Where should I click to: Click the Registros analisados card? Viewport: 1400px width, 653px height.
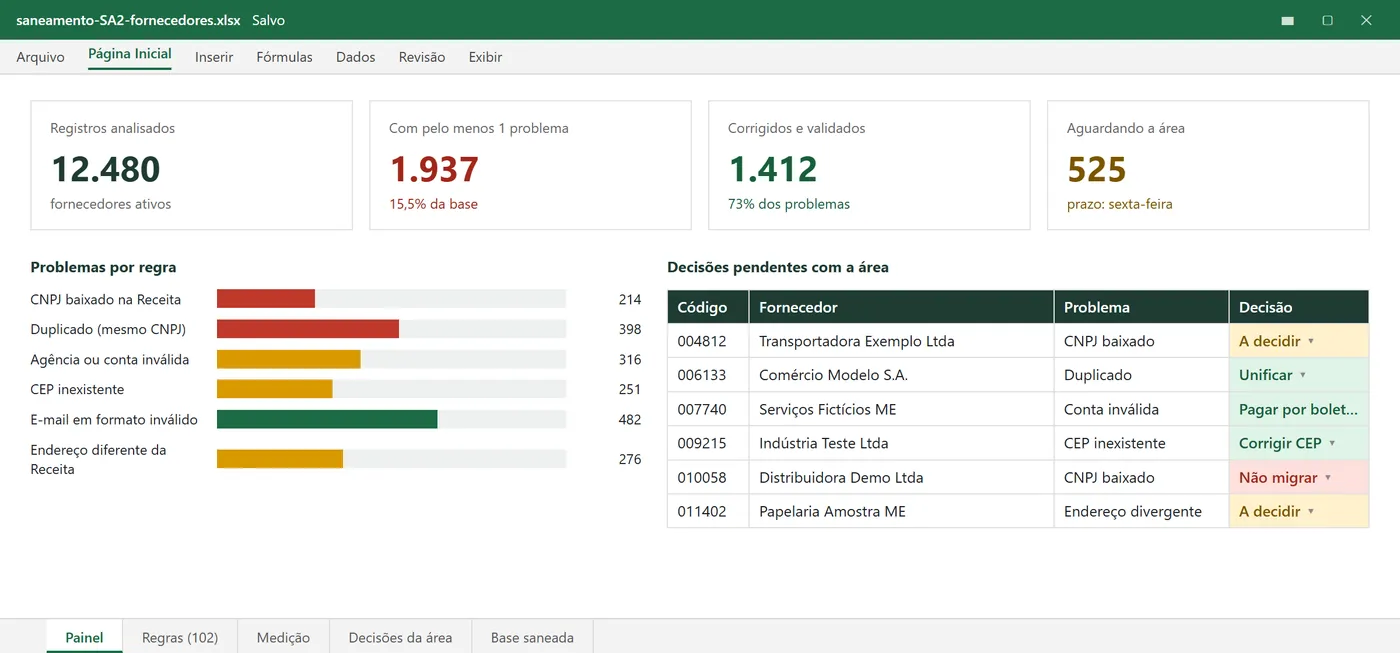191,165
